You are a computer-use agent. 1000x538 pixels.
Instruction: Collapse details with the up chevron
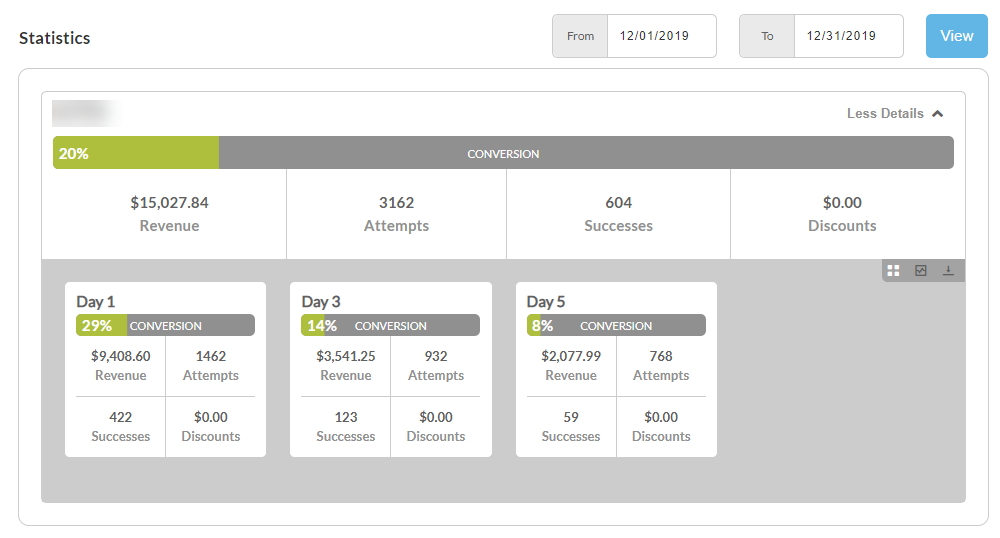click(938, 113)
